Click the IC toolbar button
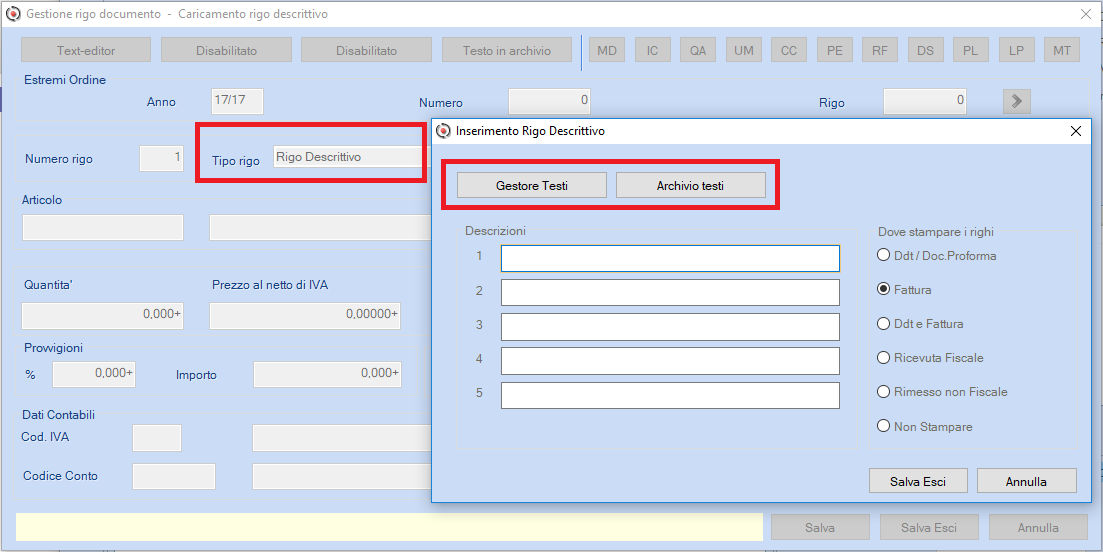Viewport: 1103px width, 552px height. tap(652, 50)
